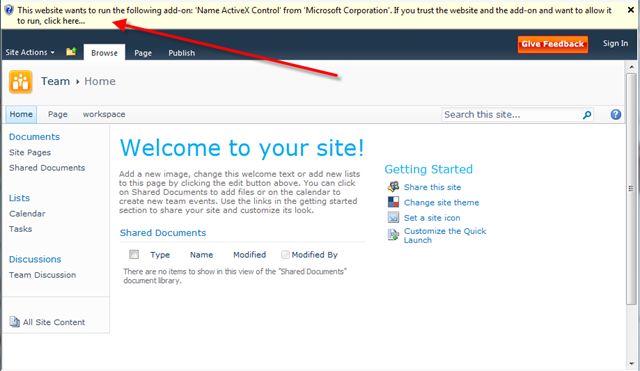Open the Set a site icon link
Viewport: 640px width, 371px height.
click(x=432, y=218)
